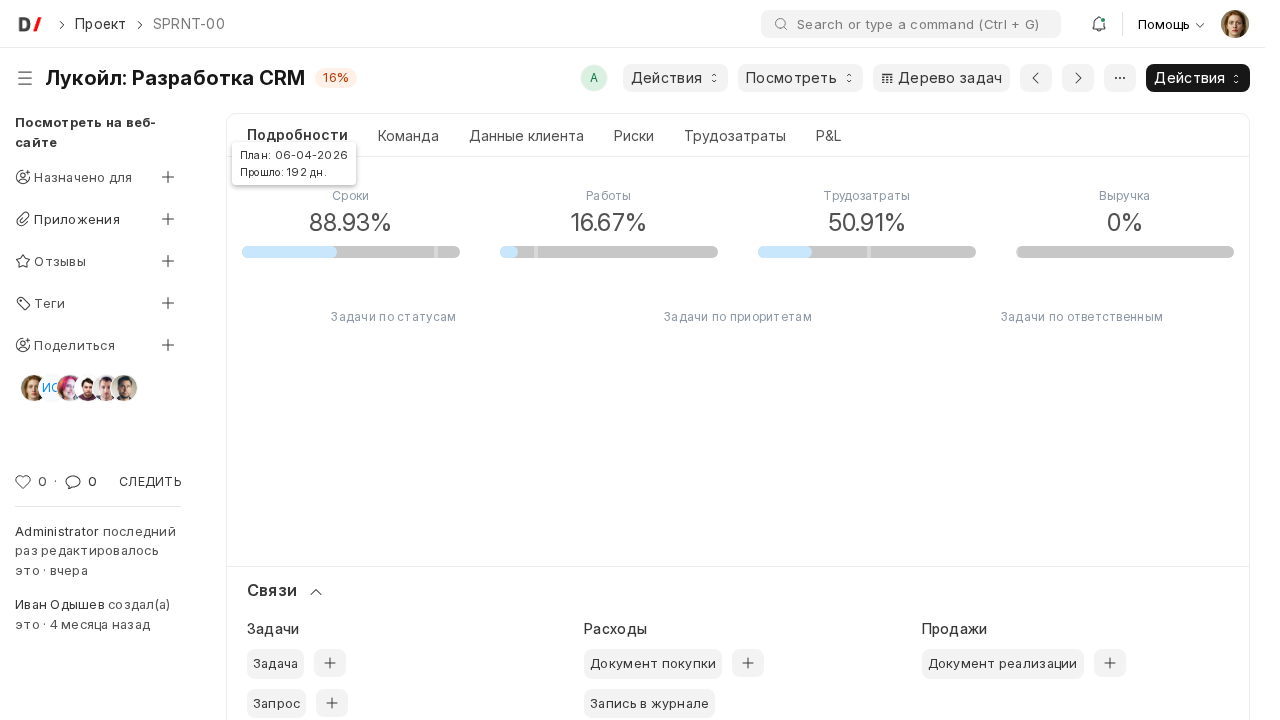The width and height of the screenshot is (1280, 720).
Task: Open comments via speech bubble icon
Action: [x=73, y=482]
